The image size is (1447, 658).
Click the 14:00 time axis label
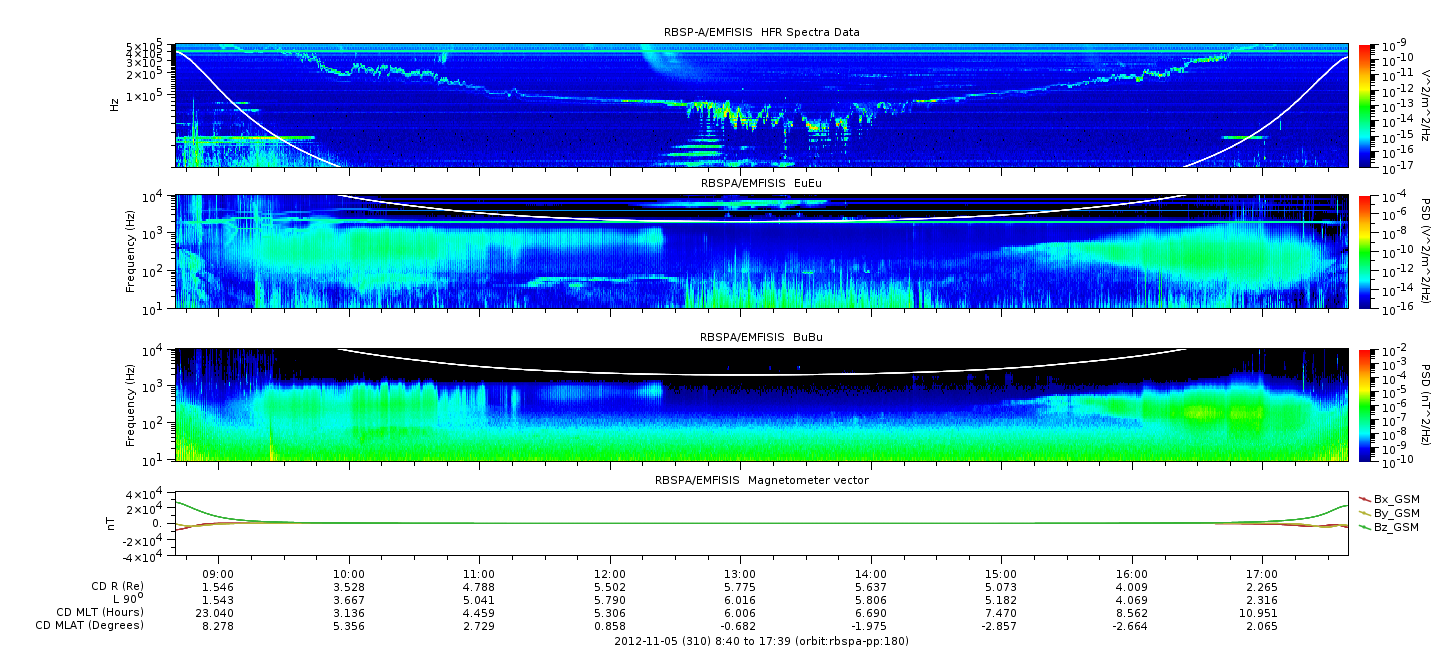pyautogui.click(x=870, y=576)
